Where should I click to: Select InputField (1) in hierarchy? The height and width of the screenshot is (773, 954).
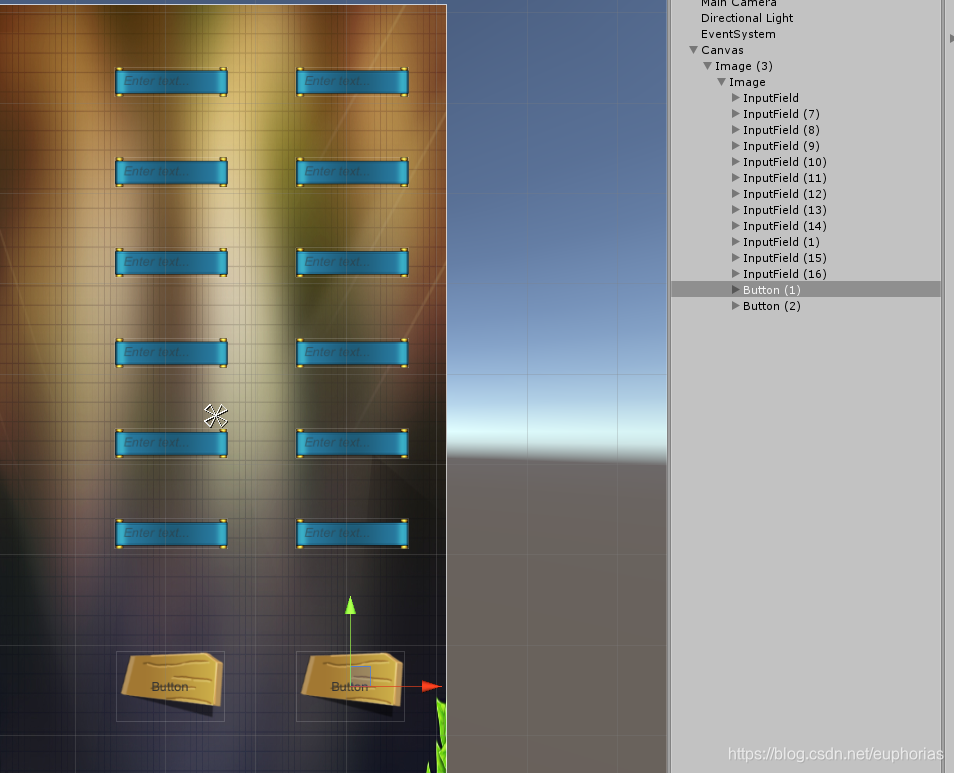point(781,242)
